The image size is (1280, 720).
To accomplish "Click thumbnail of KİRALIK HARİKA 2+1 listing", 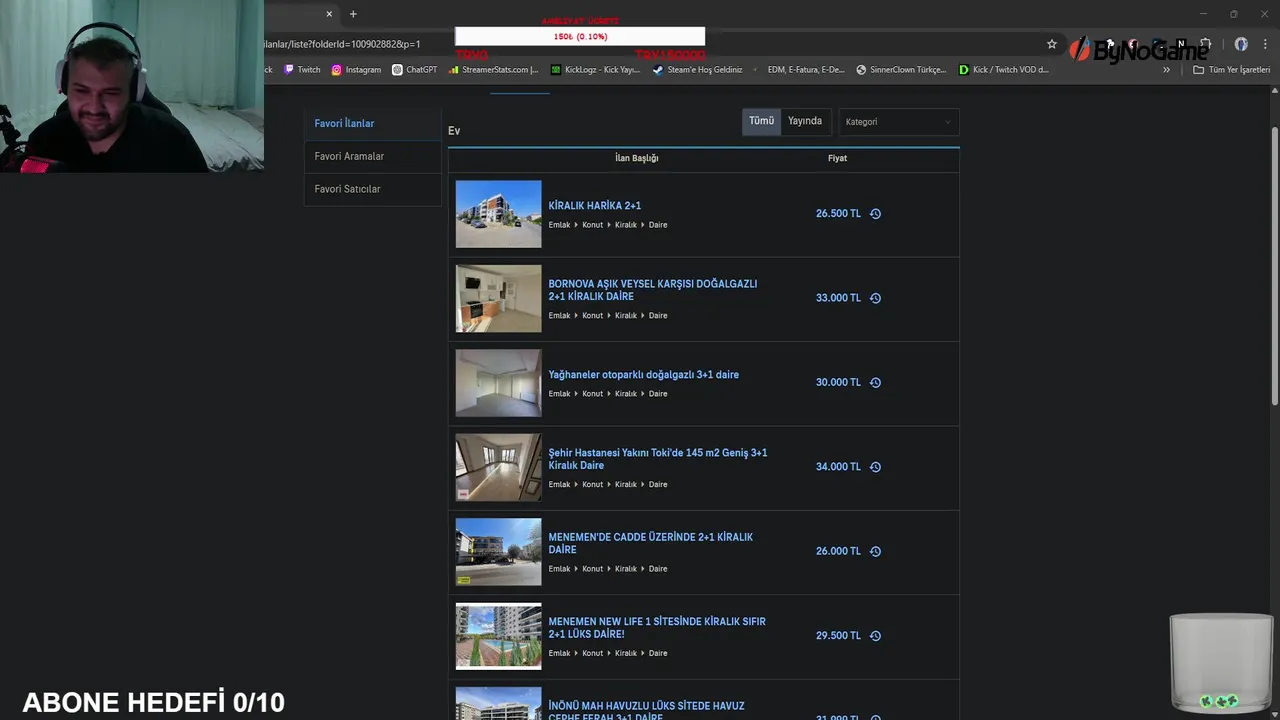I will tap(498, 214).
